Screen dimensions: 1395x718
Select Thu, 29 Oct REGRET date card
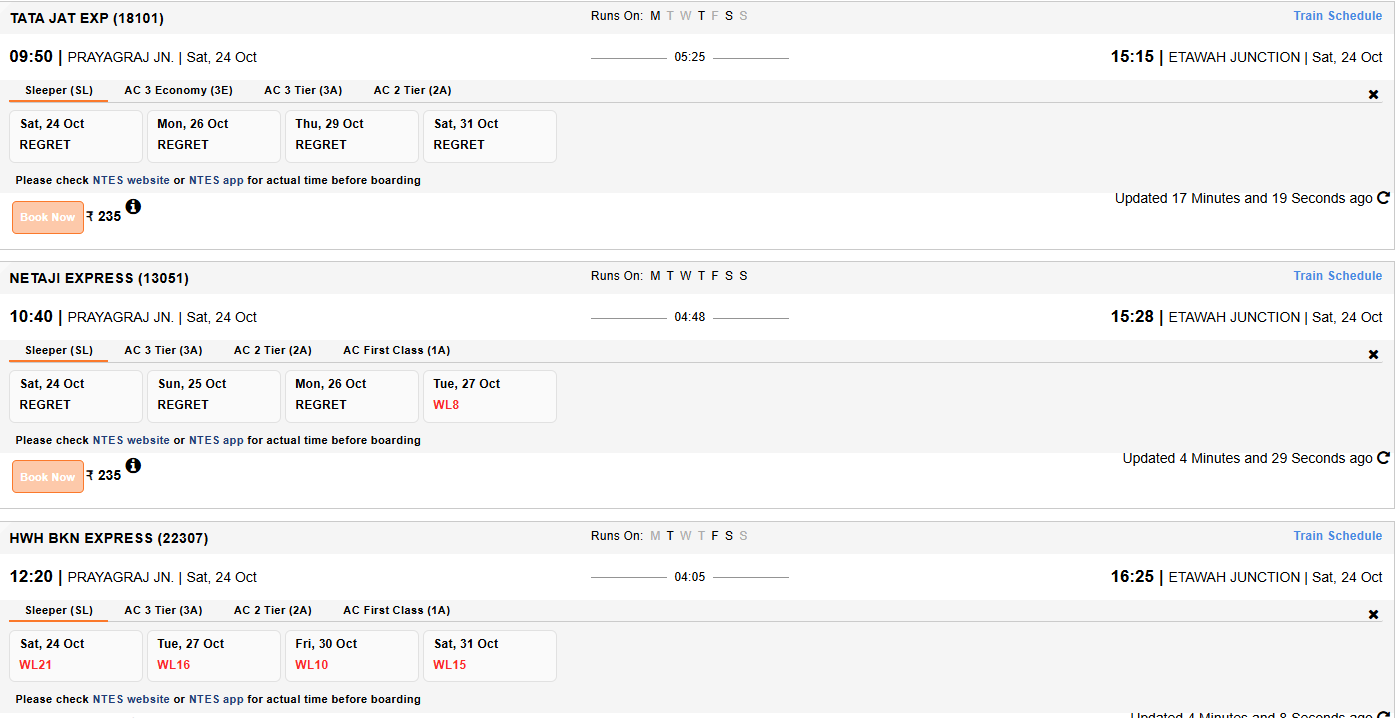pyautogui.click(x=352, y=136)
